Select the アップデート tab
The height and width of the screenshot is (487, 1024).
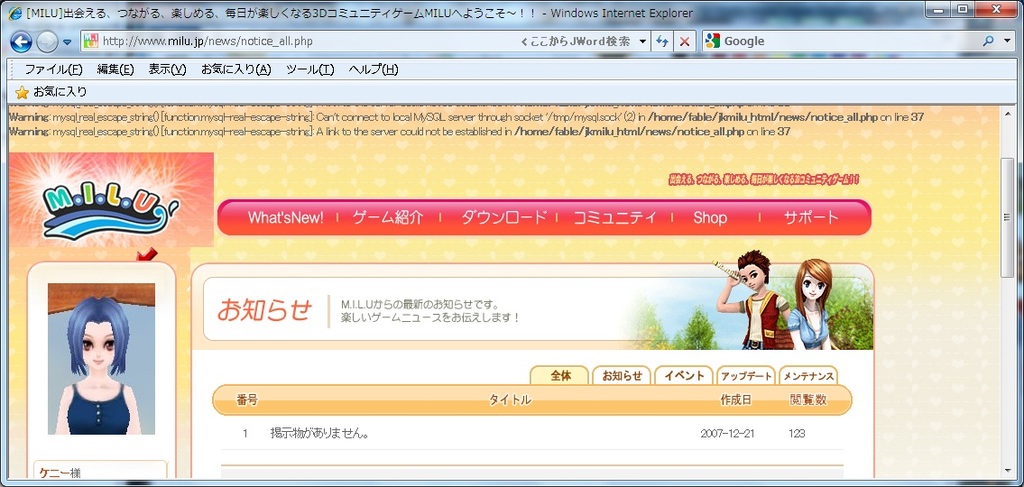point(746,376)
